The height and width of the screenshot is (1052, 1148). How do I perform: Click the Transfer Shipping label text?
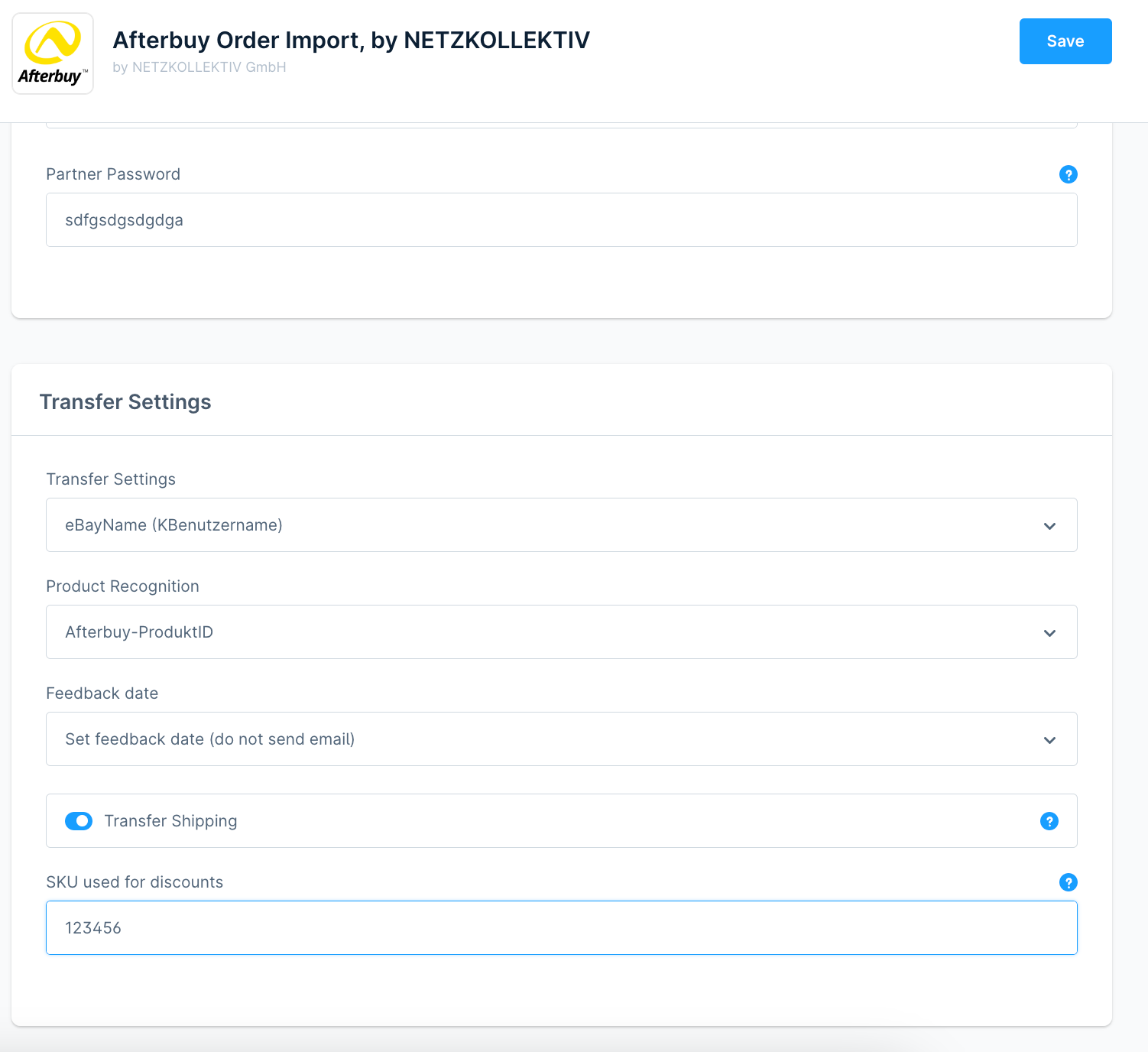(x=170, y=821)
